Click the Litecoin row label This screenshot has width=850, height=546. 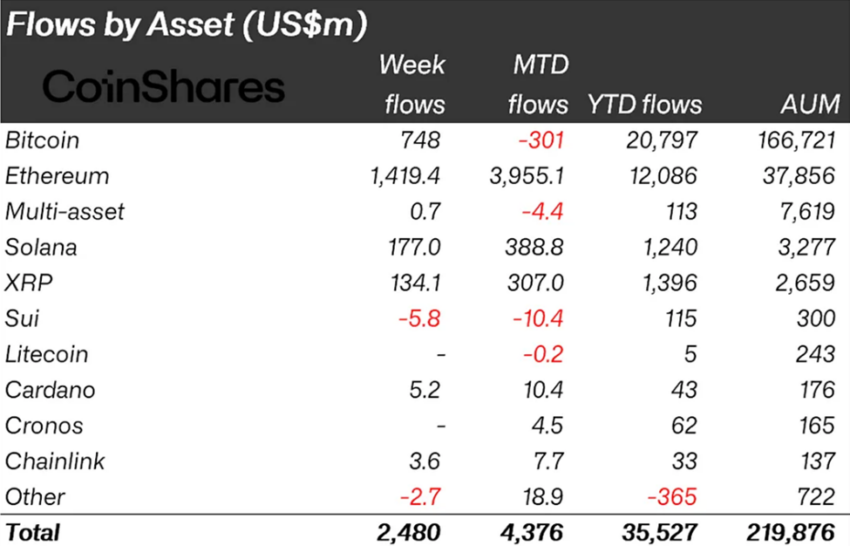point(46,354)
